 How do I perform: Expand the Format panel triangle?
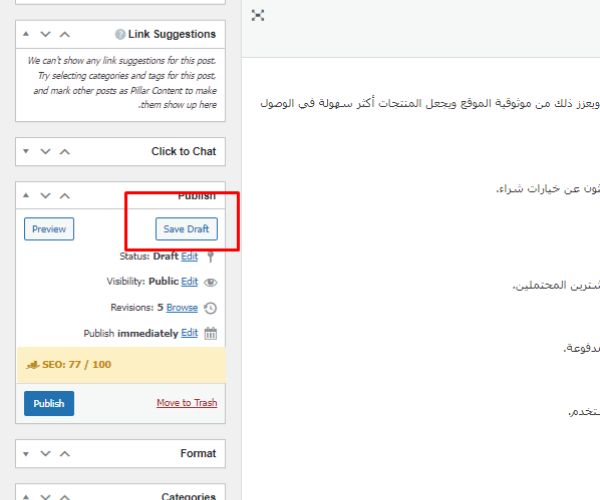pos(26,454)
